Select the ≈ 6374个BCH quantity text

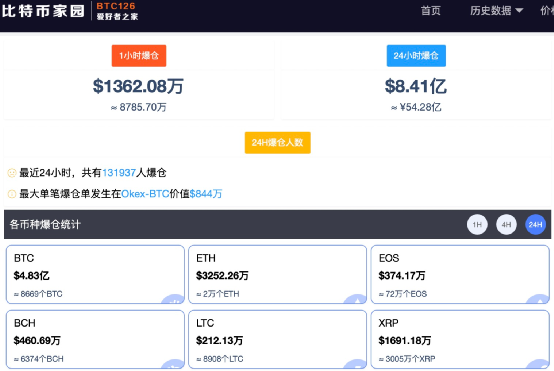coord(39,359)
